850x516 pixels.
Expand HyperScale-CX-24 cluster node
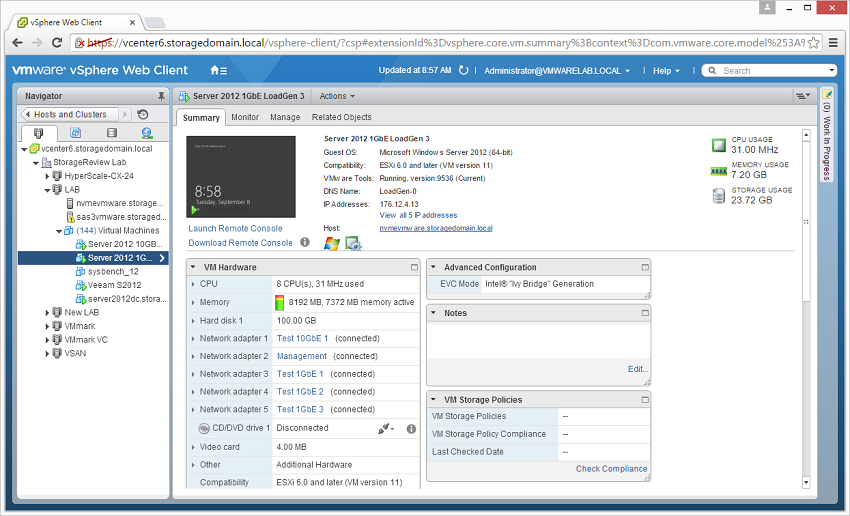[x=47, y=176]
